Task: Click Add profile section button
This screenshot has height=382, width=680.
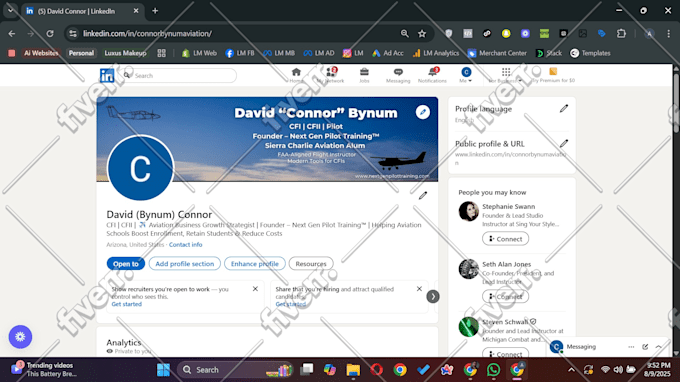Action: pos(185,264)
